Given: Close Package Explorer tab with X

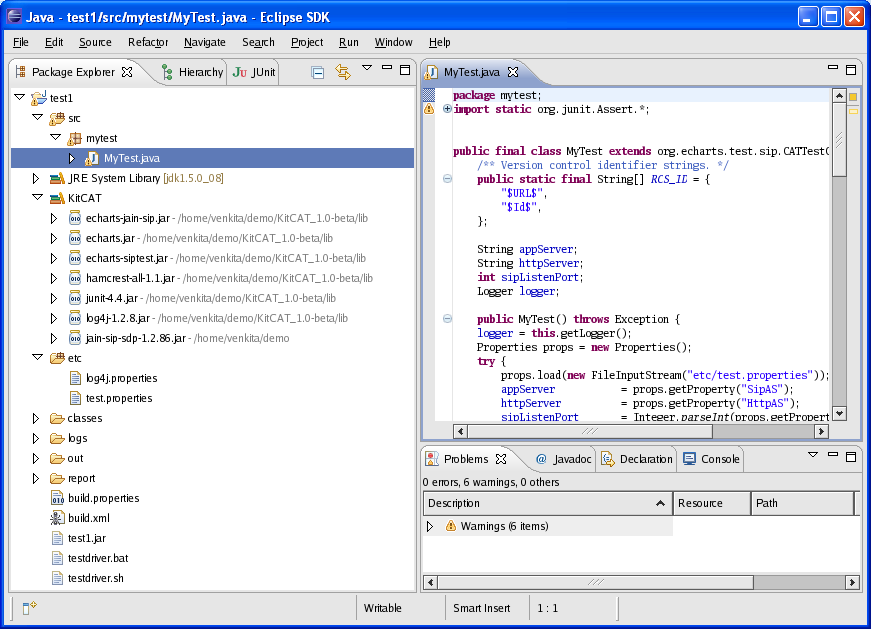Looking at the screenshot, I should (x=127, y=72).
